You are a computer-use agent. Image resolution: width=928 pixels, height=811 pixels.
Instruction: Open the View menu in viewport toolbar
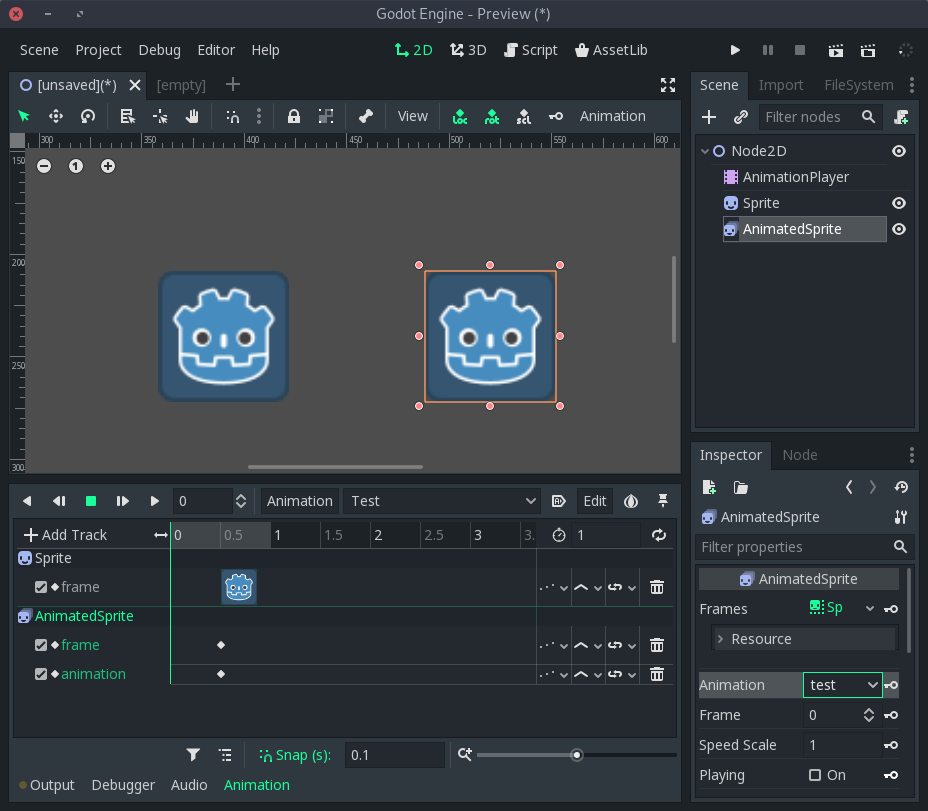[413, 116]
